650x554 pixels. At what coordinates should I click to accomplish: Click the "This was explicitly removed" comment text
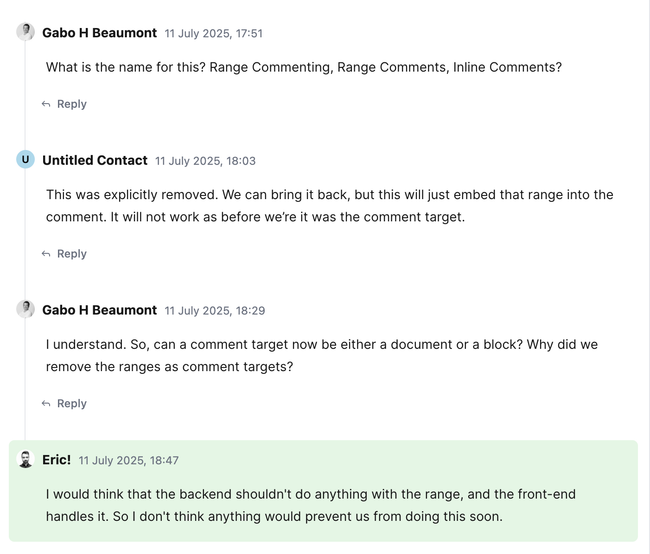329,205
